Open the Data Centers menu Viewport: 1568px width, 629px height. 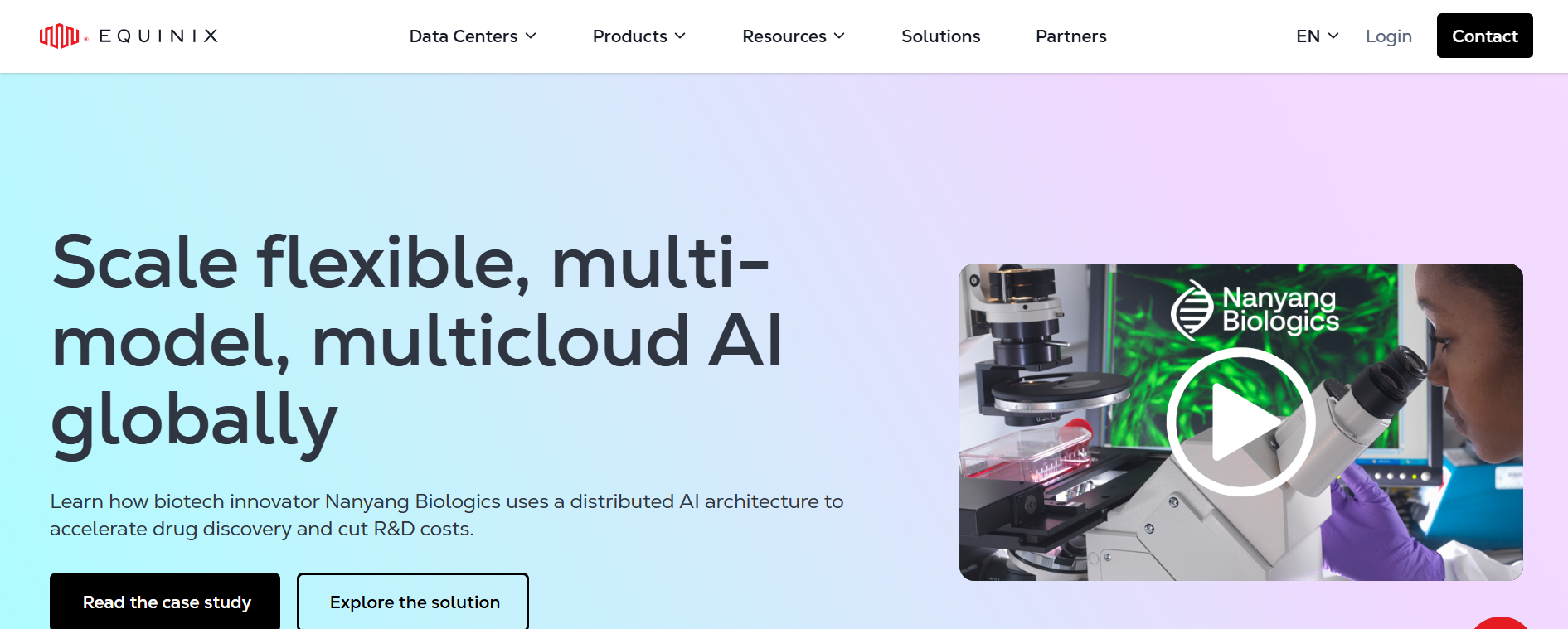pos(463,36)
